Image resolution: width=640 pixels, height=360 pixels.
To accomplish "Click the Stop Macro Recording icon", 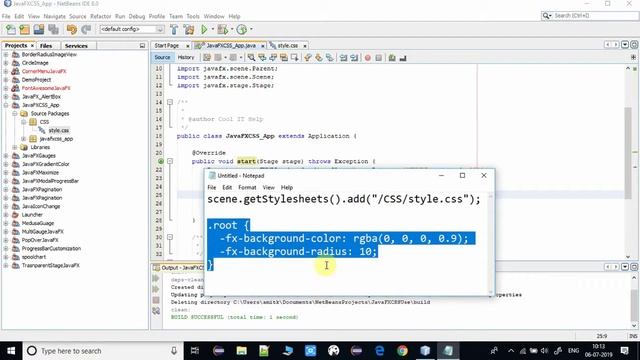I will [379, 58].
